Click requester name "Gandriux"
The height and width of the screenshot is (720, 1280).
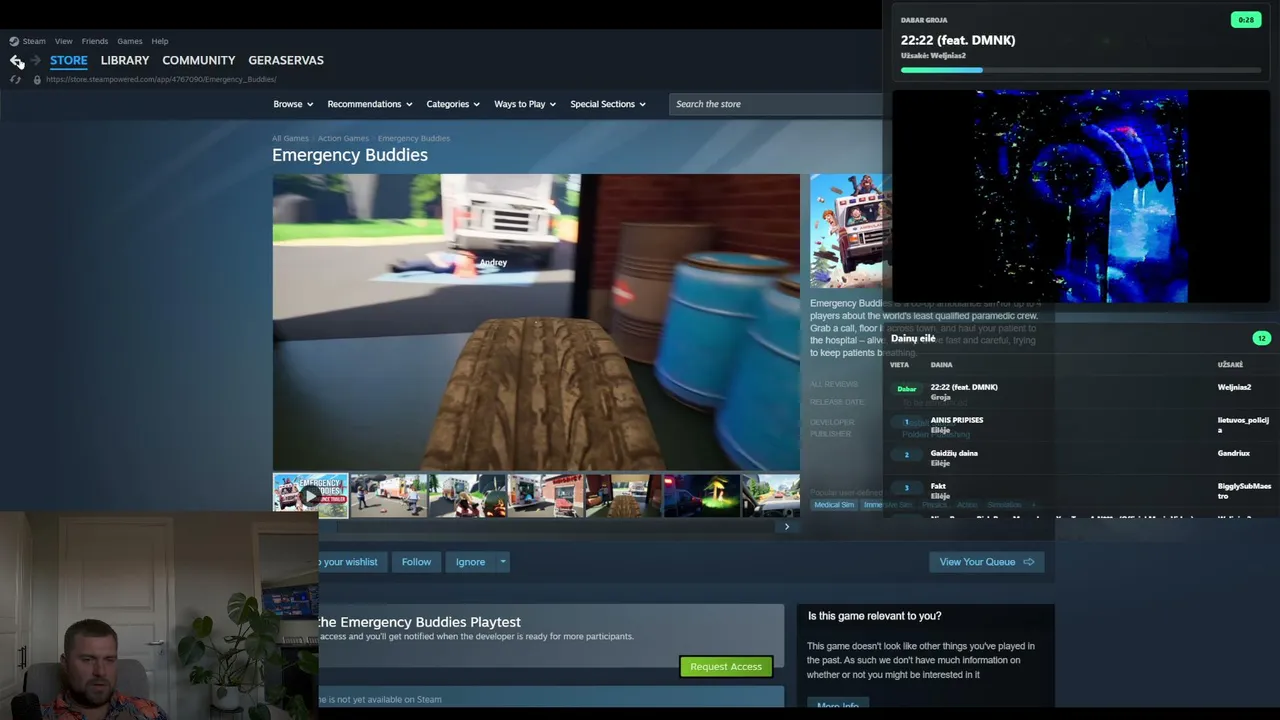pyautogui.click(x=1234, y=453)
